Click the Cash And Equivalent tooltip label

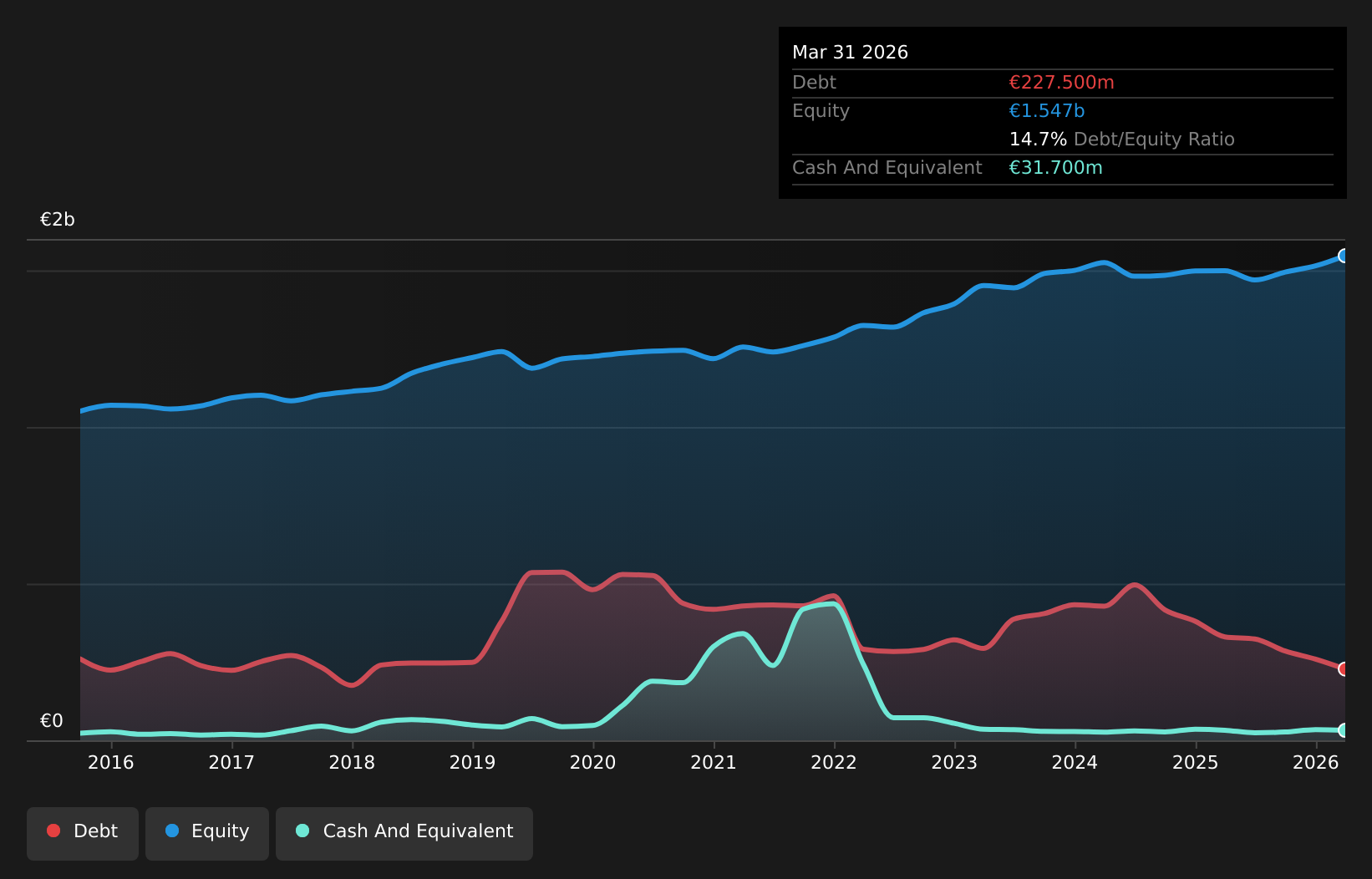click(x=887, y=168)
